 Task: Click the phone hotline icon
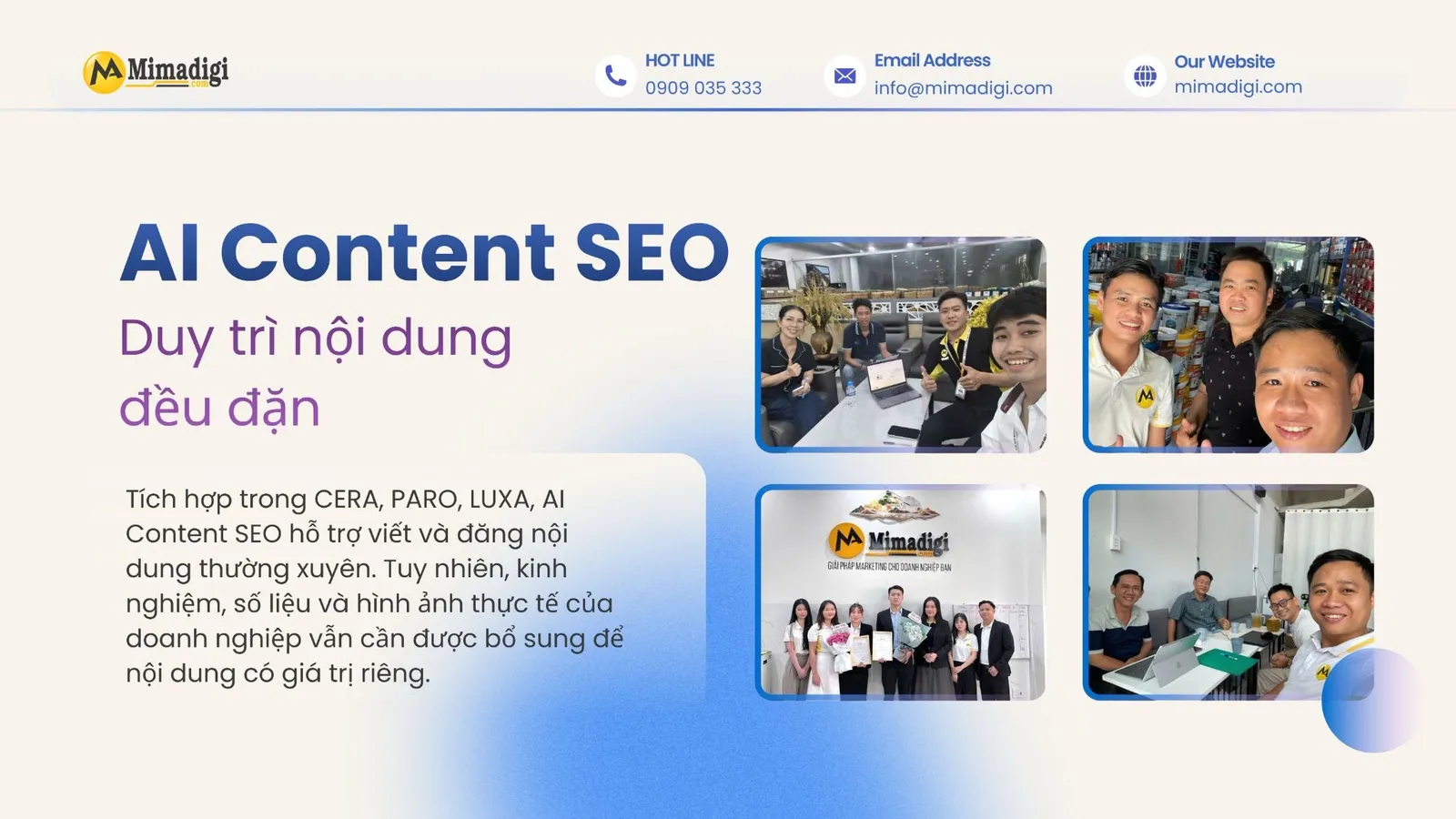[616, 76]
